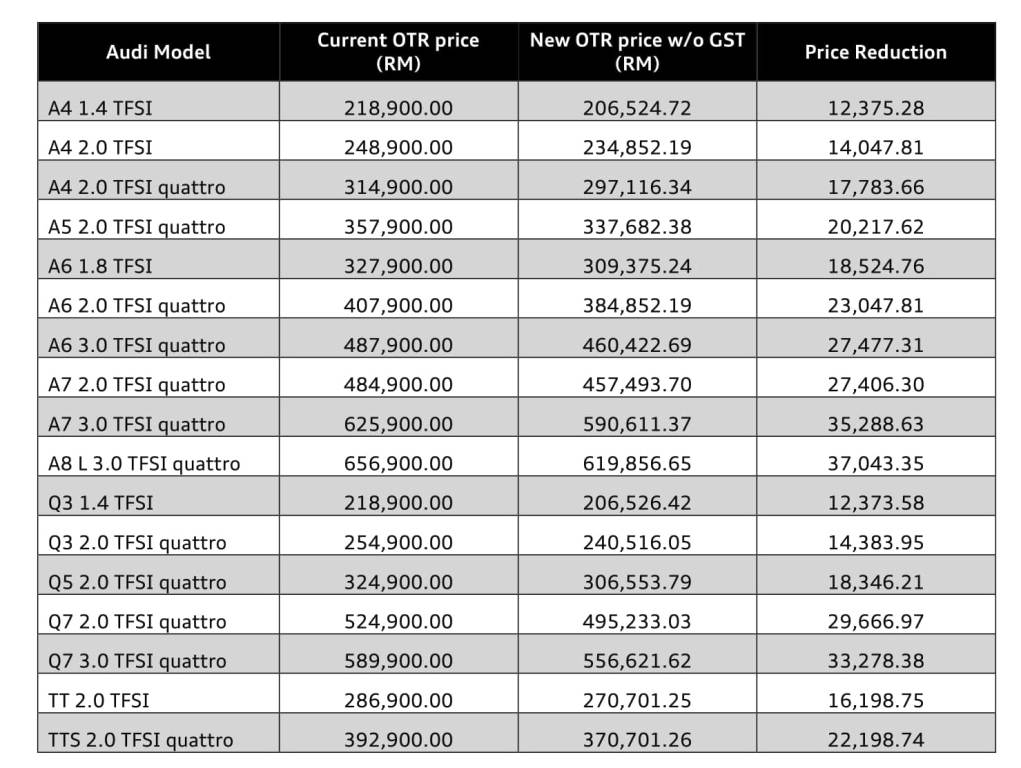
Task: Click the Price Reduction column header
Action: (x=875, y=52)
